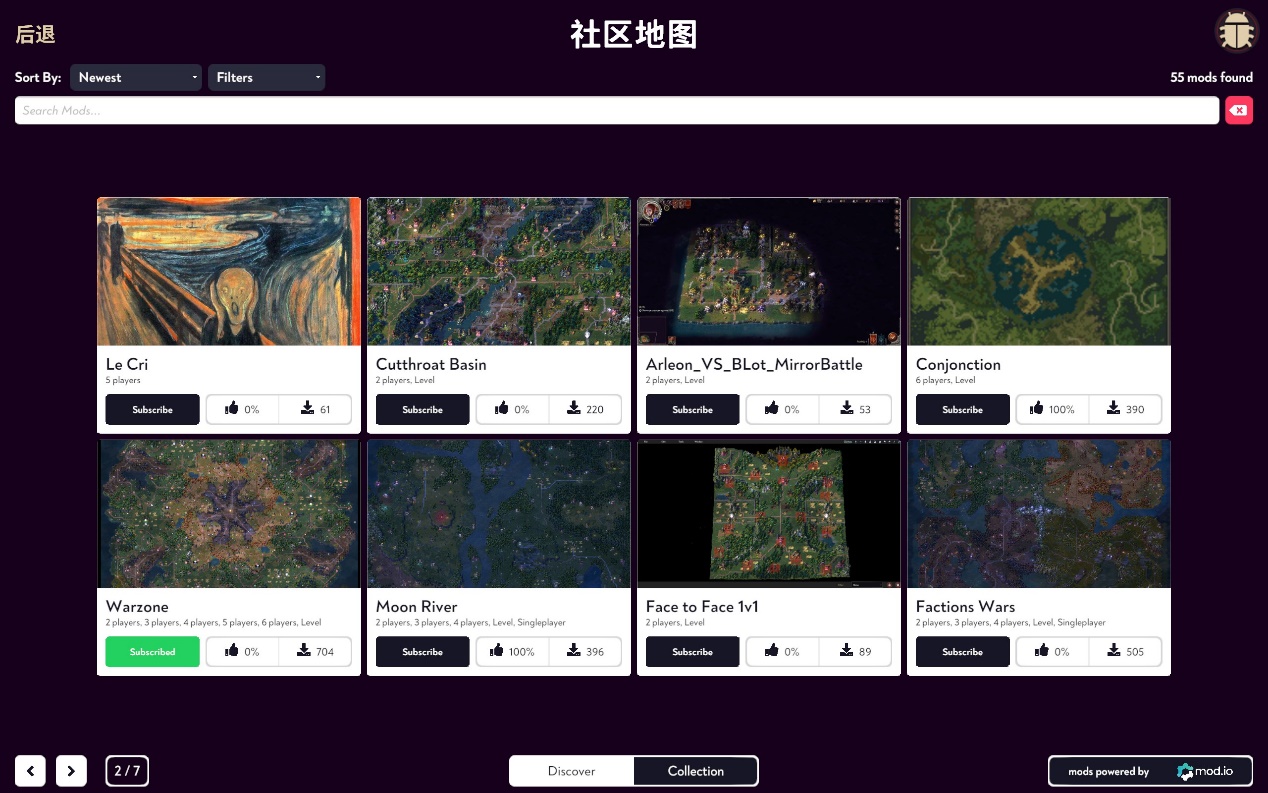Click the mods powered by label
The image size is (1268, 793).
coord(1109,771)
